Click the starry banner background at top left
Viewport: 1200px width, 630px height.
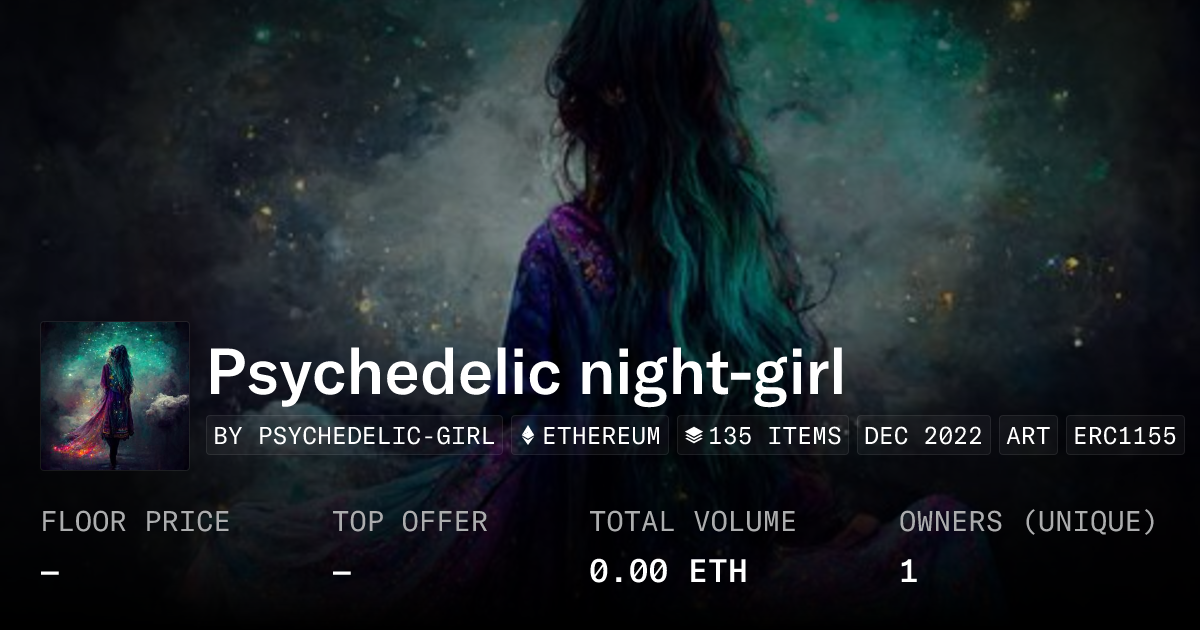pyautogui.click(x=150, y=120)
